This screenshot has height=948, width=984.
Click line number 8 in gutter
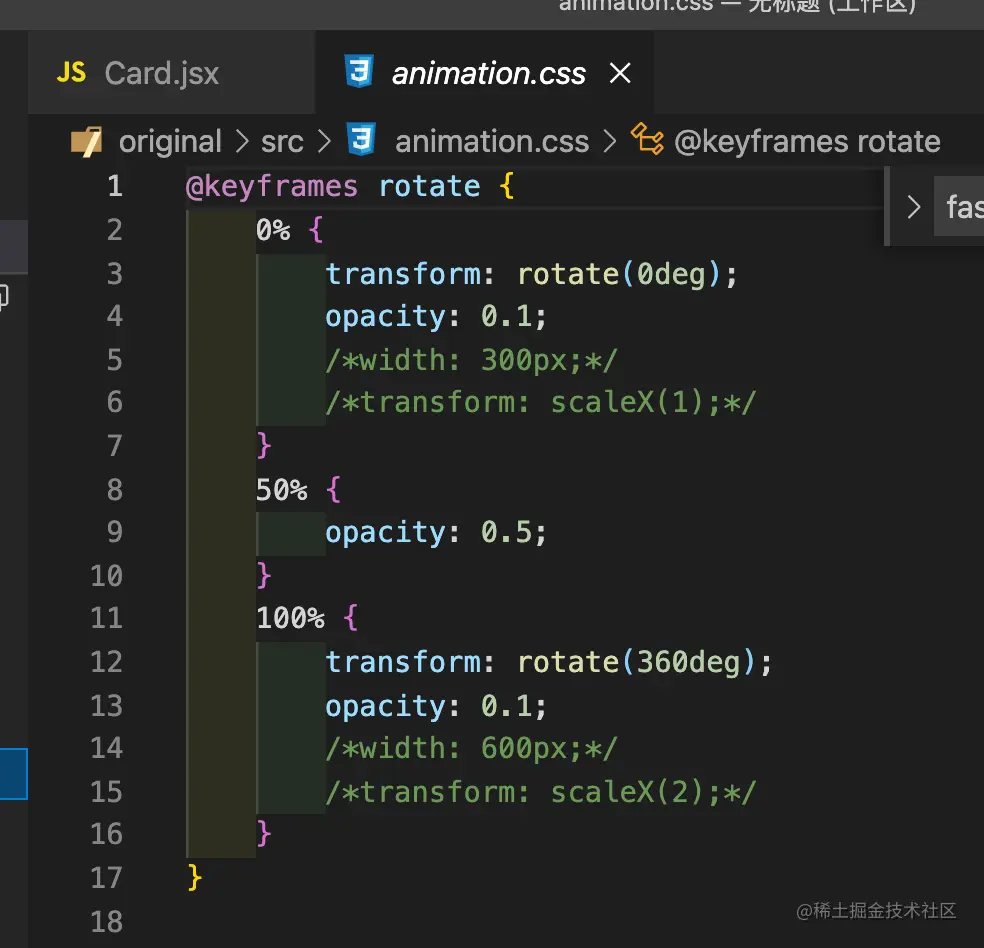tap(114, 490)
